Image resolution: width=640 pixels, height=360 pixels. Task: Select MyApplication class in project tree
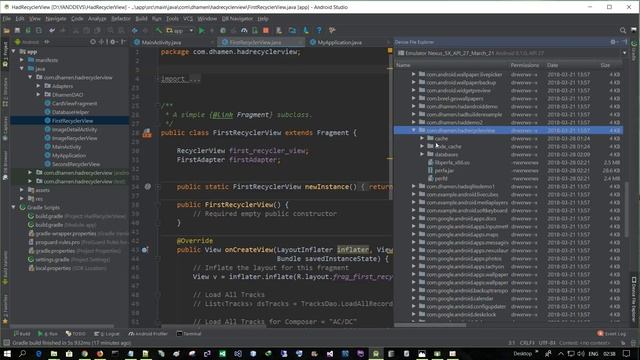pos(69,156)
